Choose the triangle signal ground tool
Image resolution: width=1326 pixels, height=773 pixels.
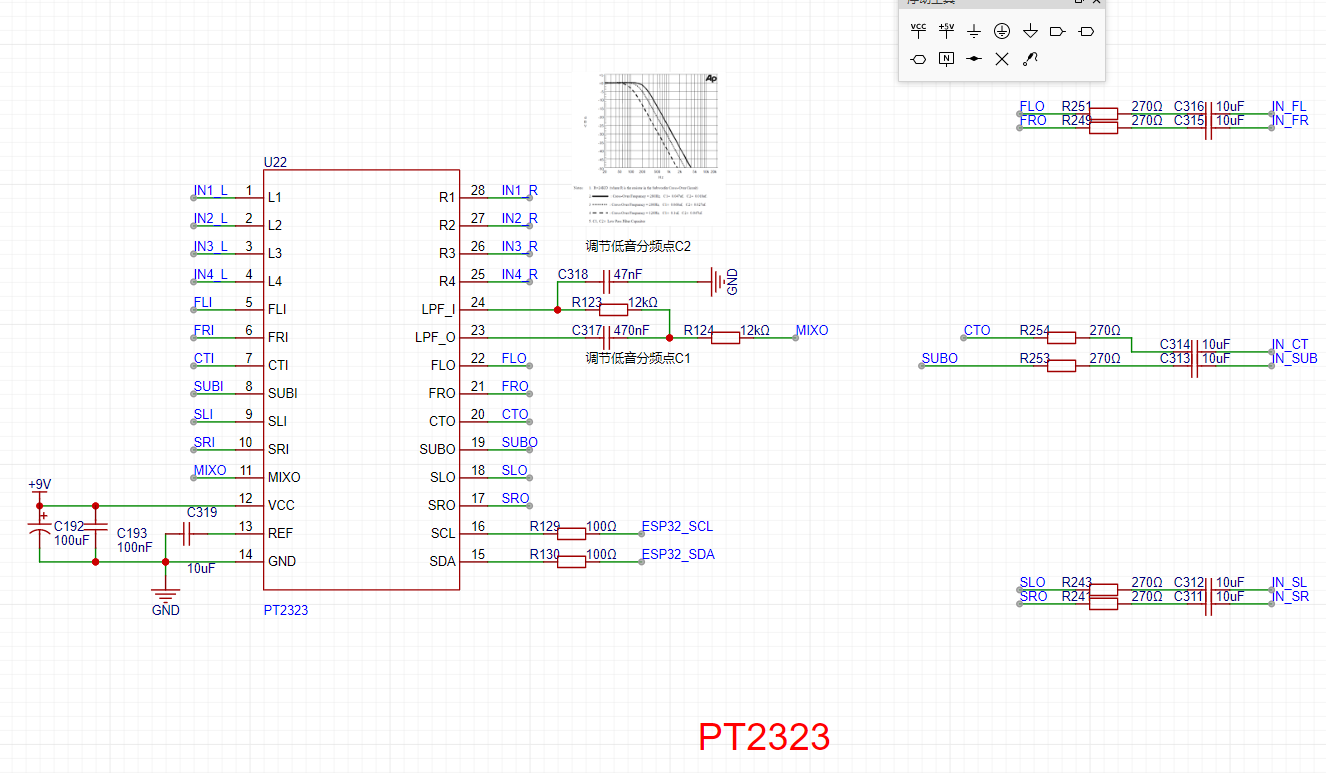(1030, 31)
